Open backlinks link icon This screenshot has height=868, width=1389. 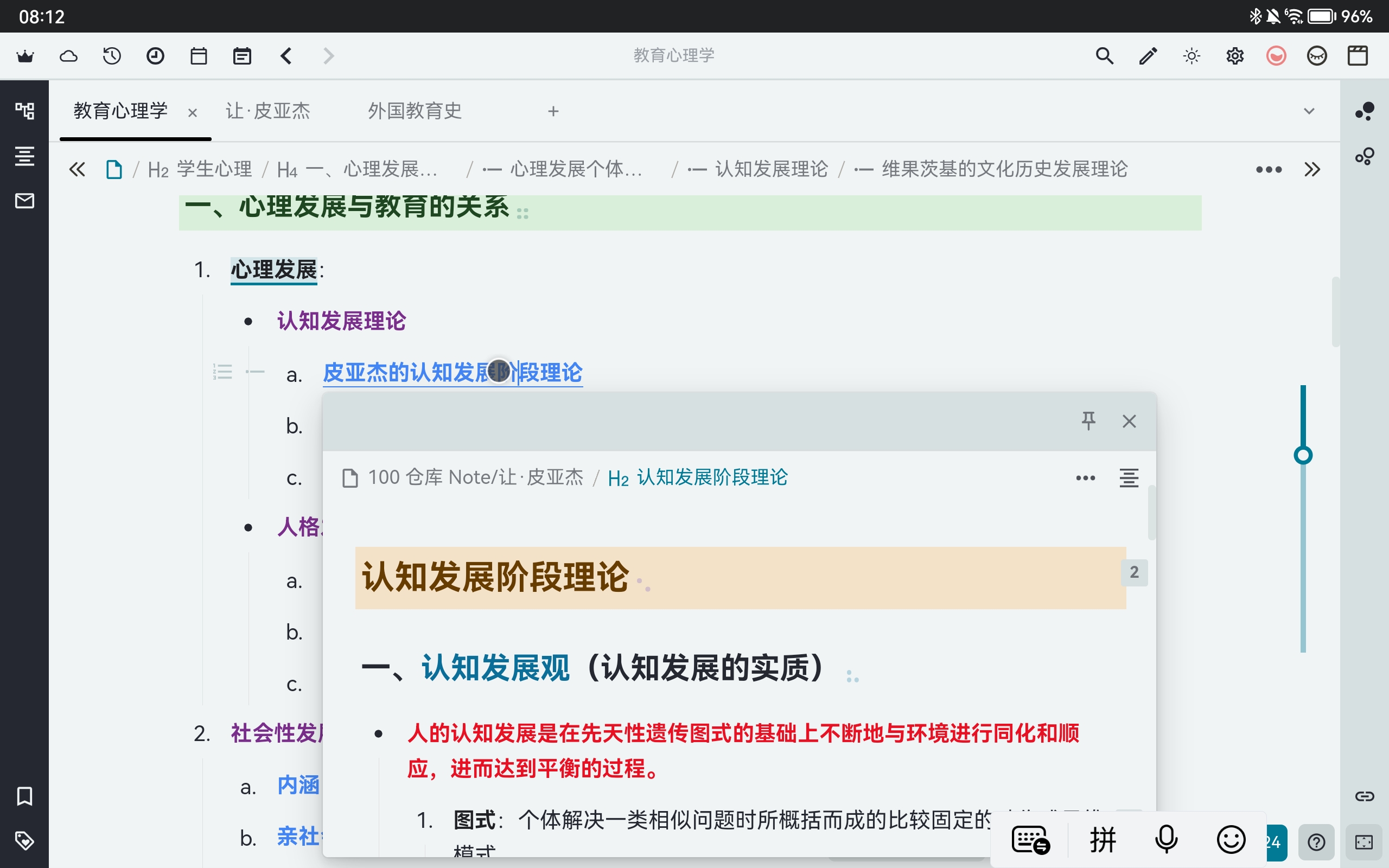point(1365,796)
